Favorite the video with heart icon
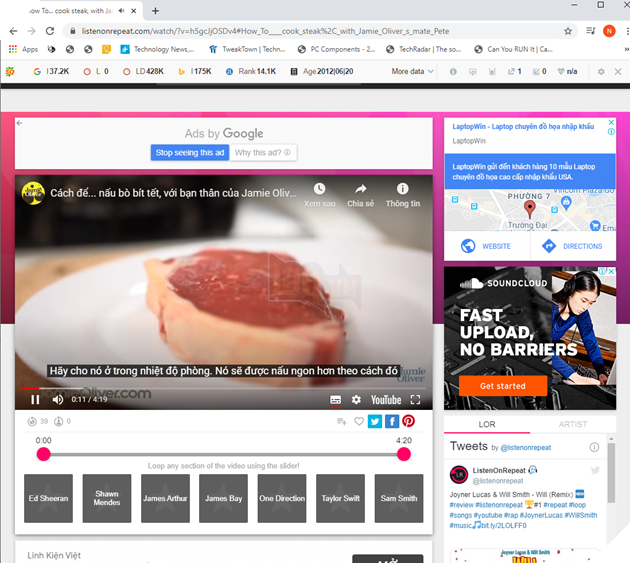Viewport: 630px width, 563px height. (x=359, y=421)
